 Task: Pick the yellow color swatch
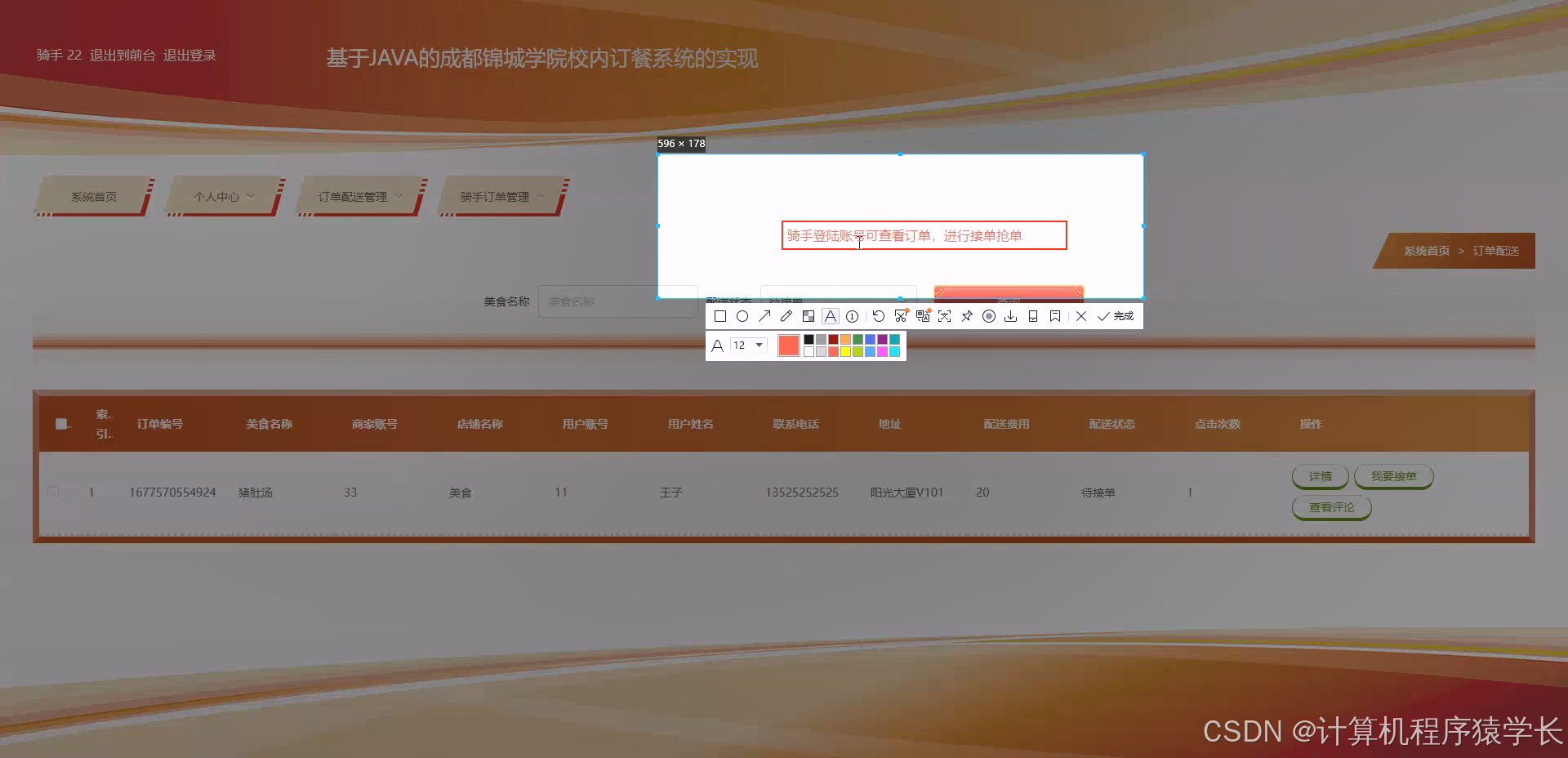point(845,351)
